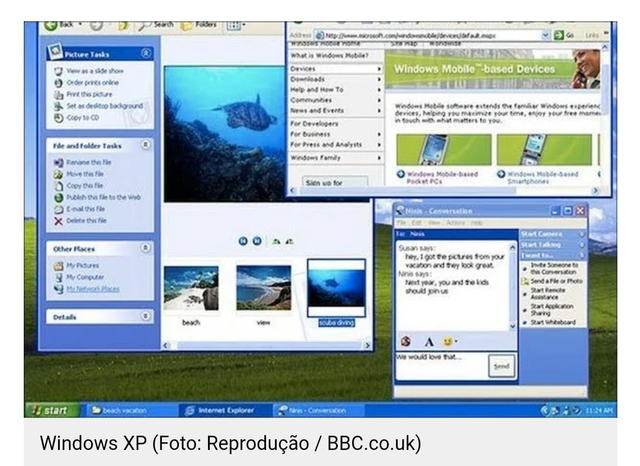The width and height of the screenshot is (640, 466).
Task: Click the Send button in conversation
Action: [502, 366]
